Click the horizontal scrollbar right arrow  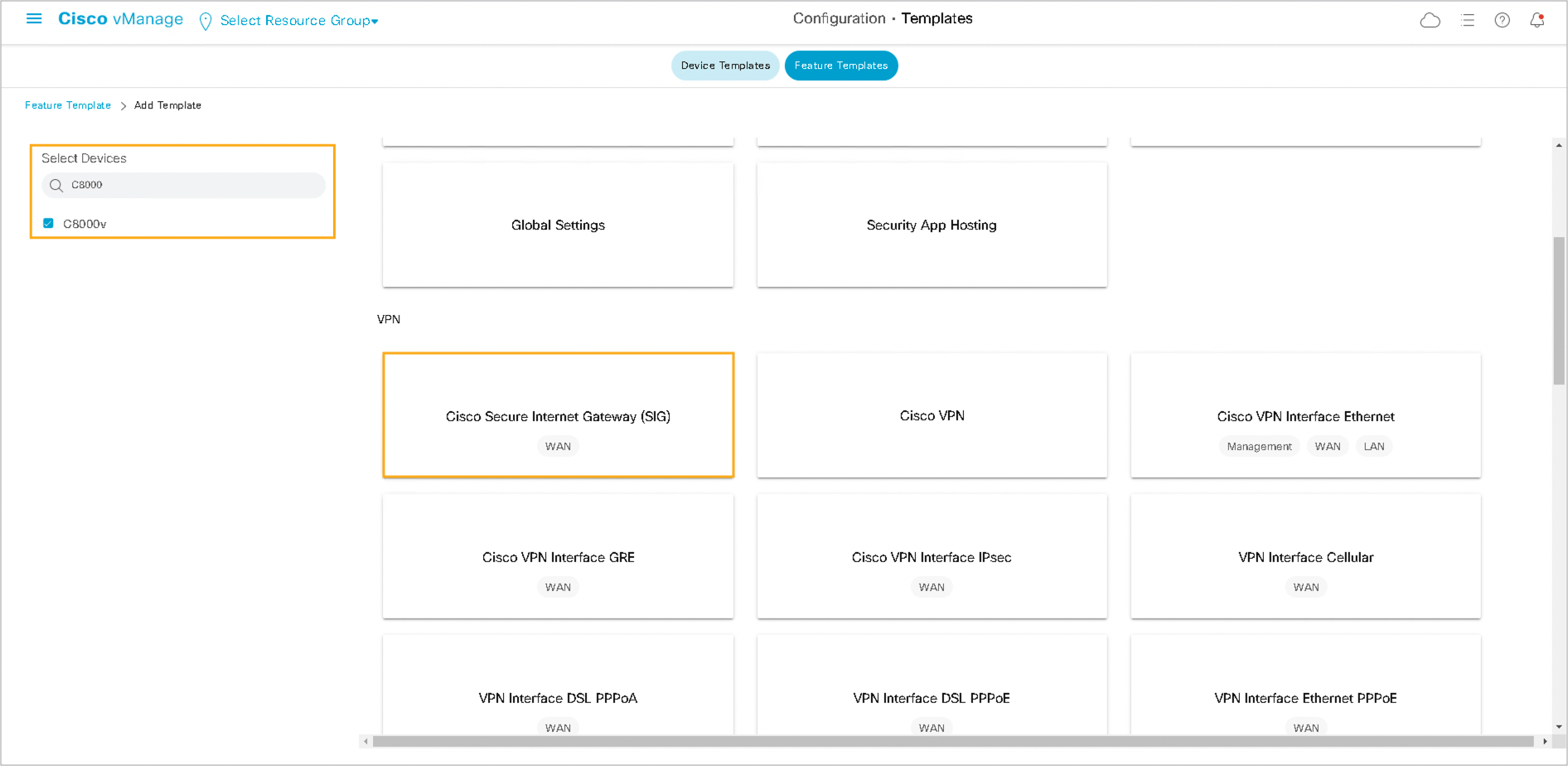coord(1545,741)
